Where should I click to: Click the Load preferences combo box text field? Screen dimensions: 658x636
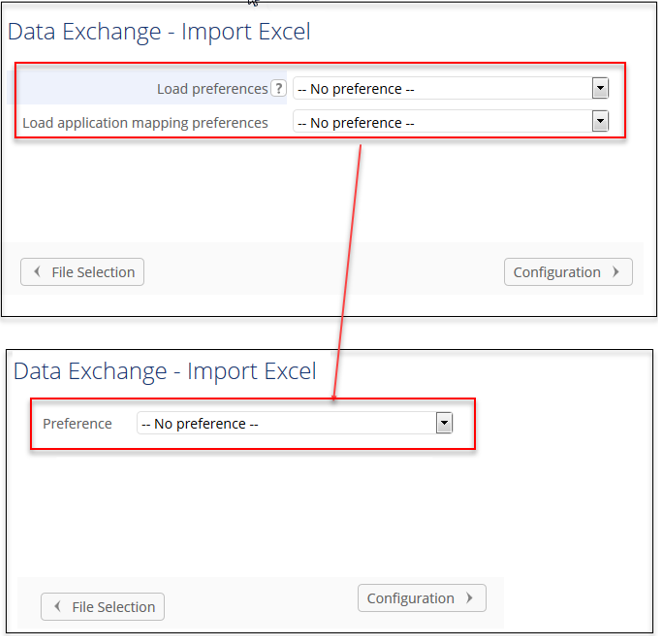pyautogui.click(x=440, y=89)
